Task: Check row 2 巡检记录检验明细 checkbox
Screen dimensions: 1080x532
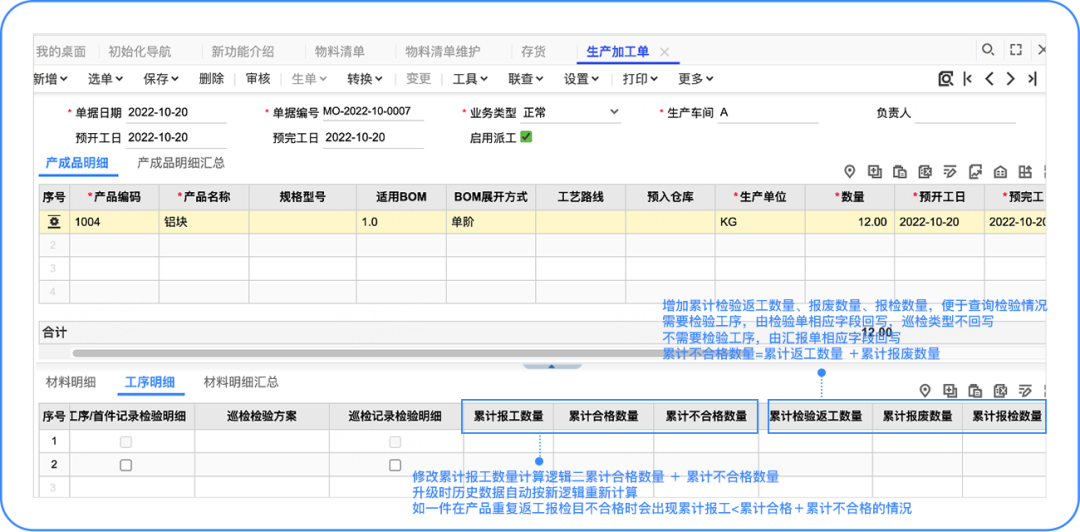Action: tap(395, 465)
